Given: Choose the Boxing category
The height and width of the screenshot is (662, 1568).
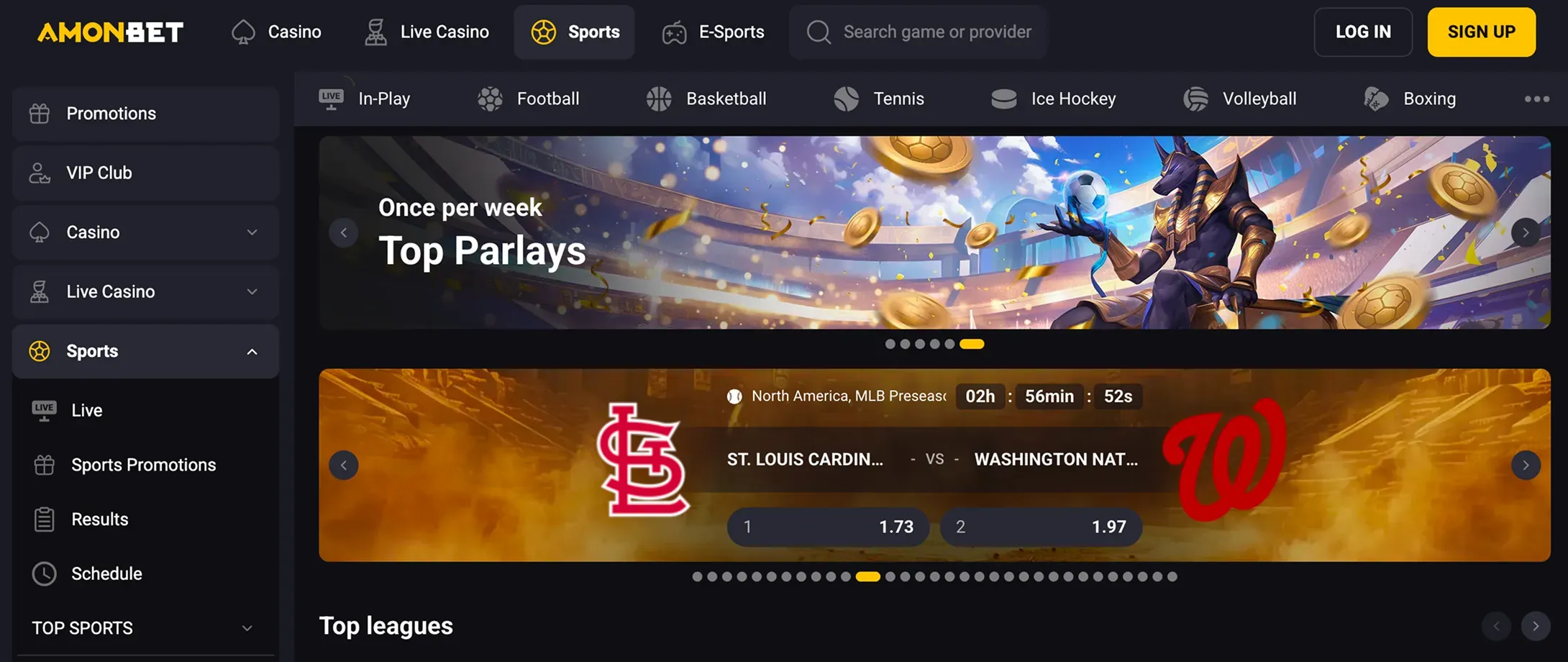Looking at the screenshot, I should (1410, 99).
